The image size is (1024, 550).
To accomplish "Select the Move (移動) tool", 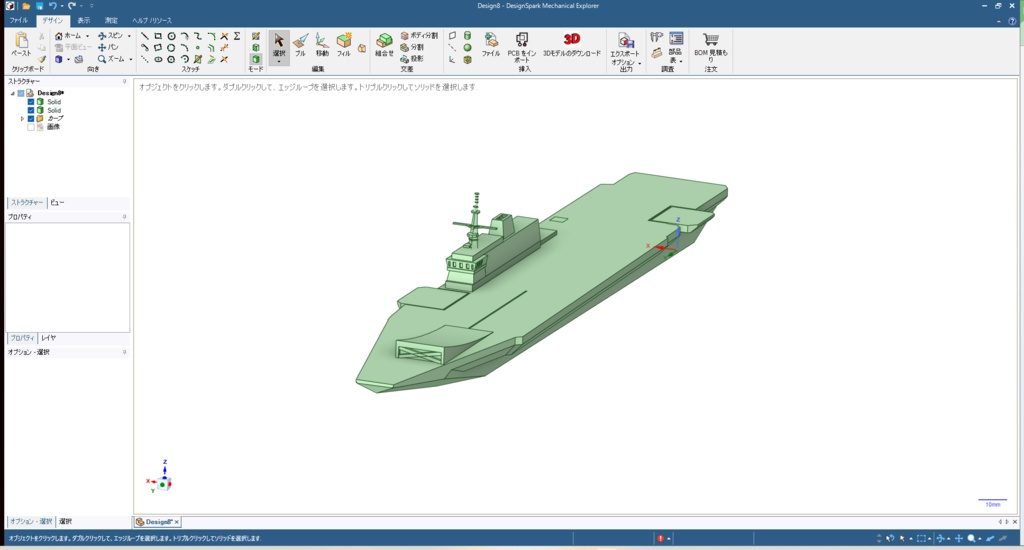I will click(x=322, y=45).
